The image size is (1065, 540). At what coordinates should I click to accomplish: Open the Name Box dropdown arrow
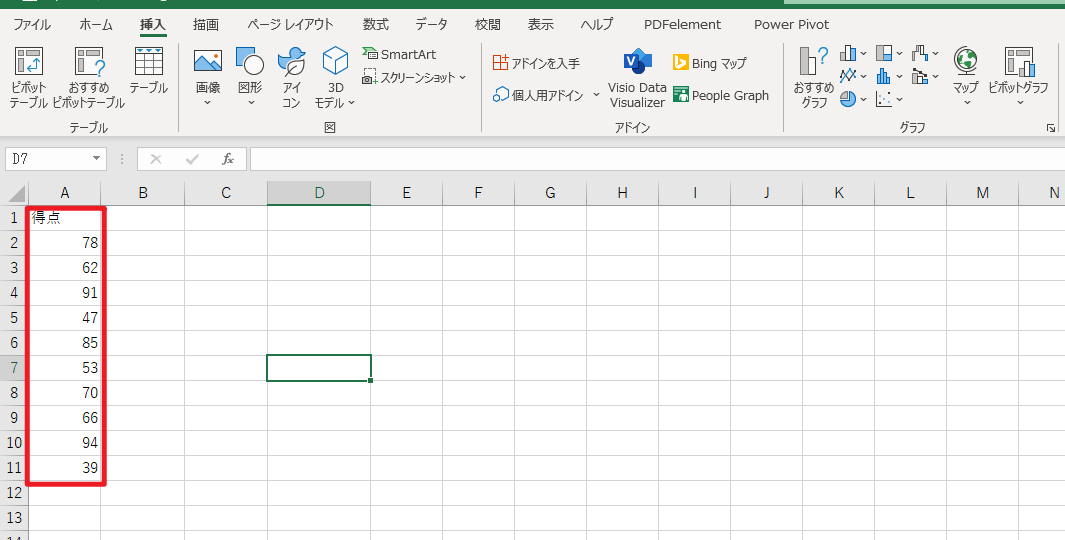tap(96, 159)
